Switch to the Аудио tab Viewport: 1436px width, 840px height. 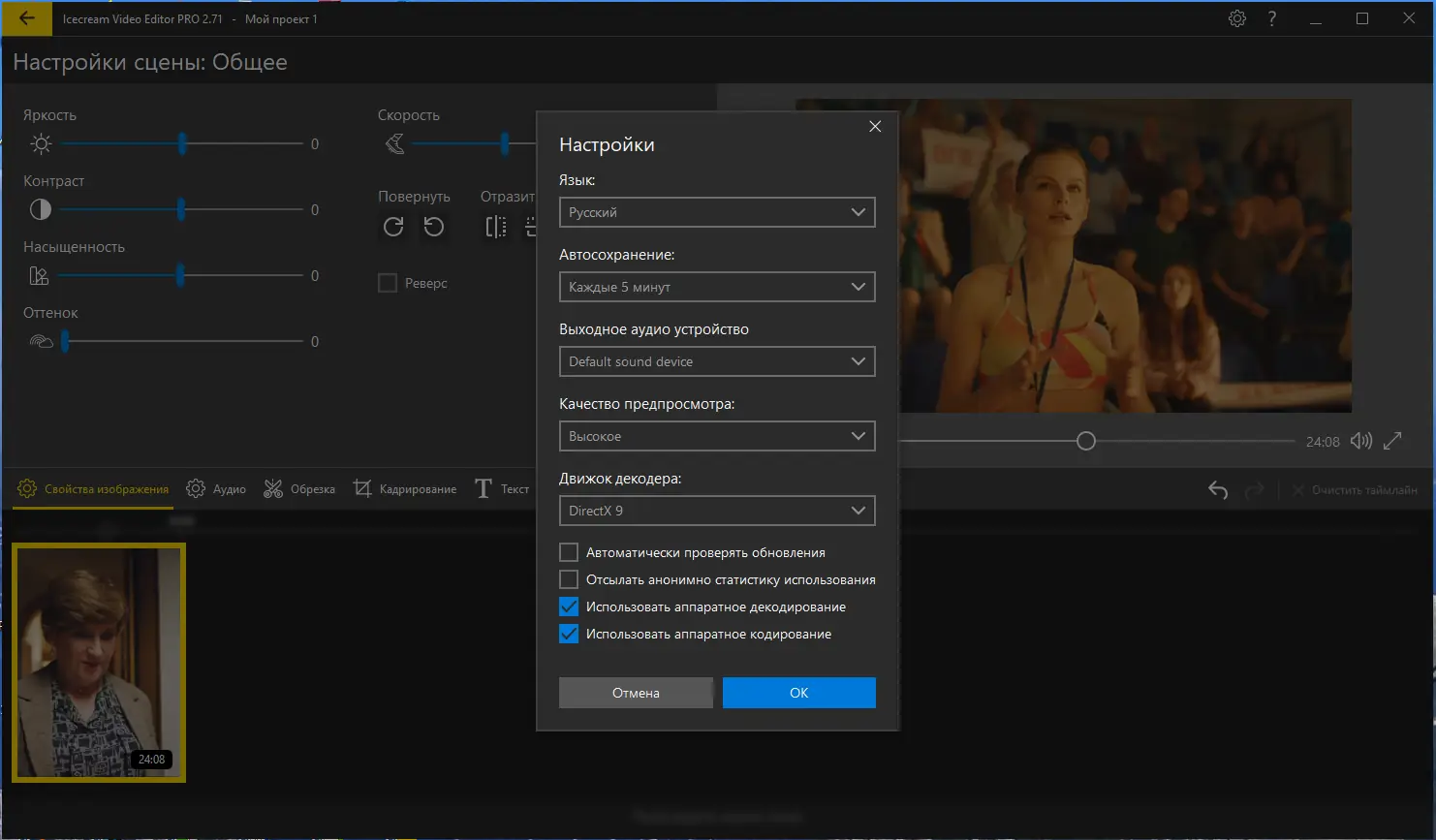pyautogui.click(x=216, y=489)
